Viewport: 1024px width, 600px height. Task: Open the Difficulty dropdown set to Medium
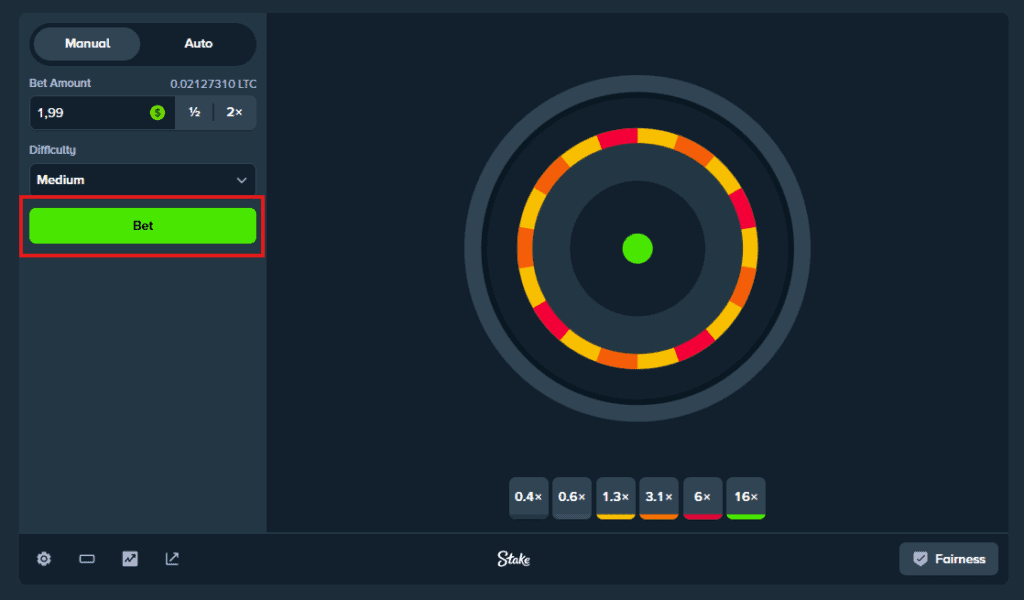[x=142, y=179]
